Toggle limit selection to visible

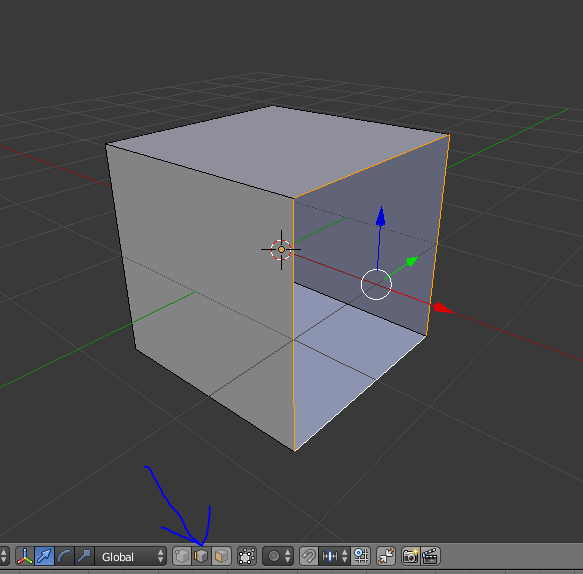[x=247, y=556]
